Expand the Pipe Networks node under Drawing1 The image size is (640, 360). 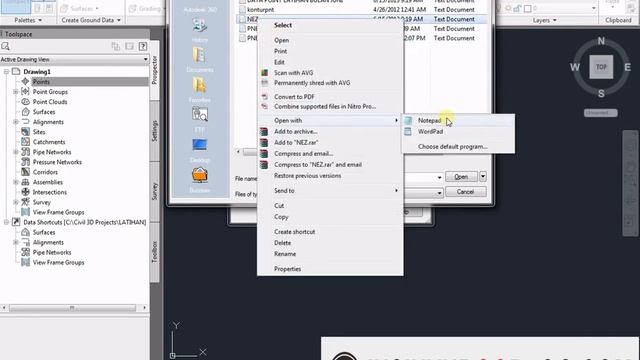click(16, 152)
